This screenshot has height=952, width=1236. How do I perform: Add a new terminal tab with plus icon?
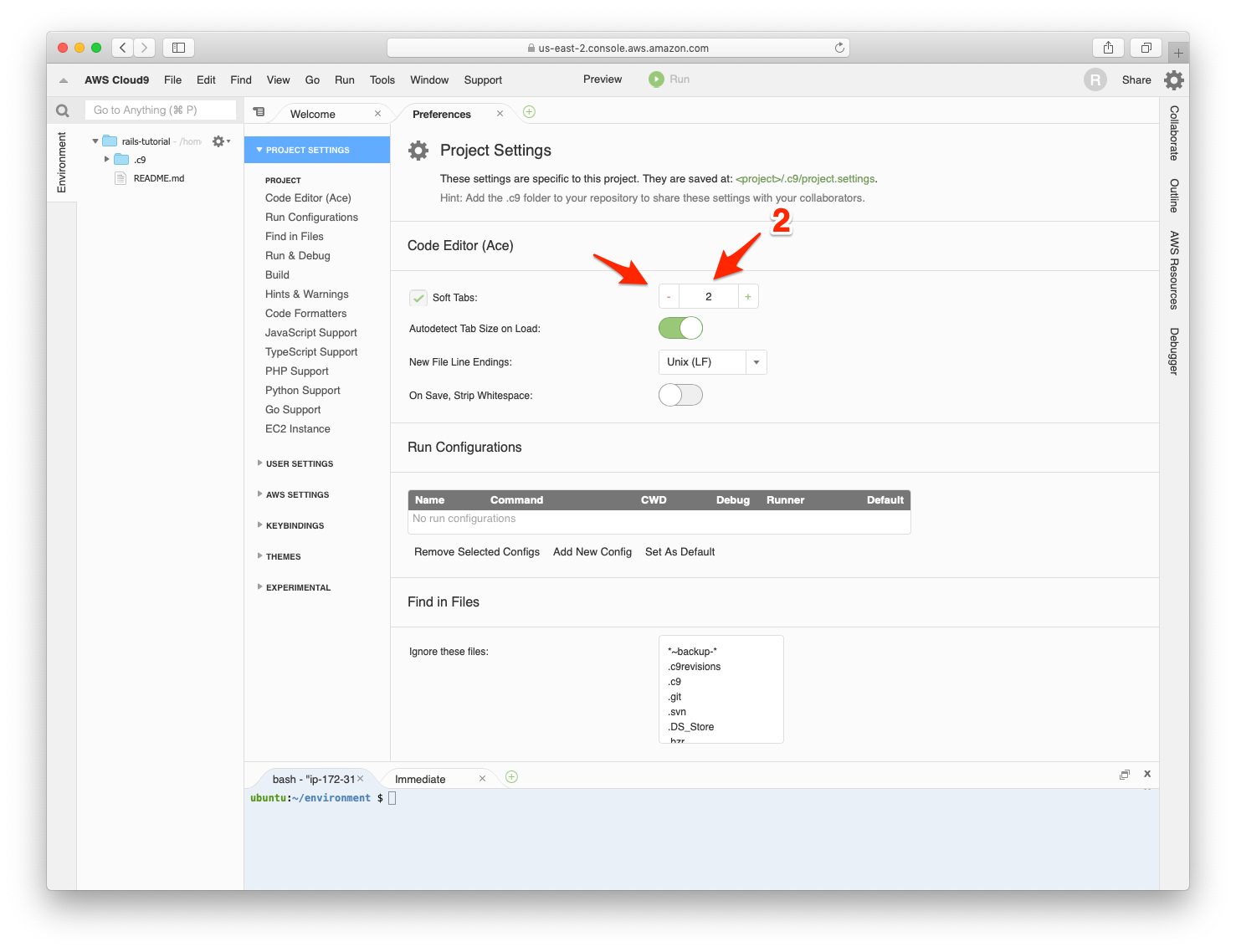(x=511, y=777)
